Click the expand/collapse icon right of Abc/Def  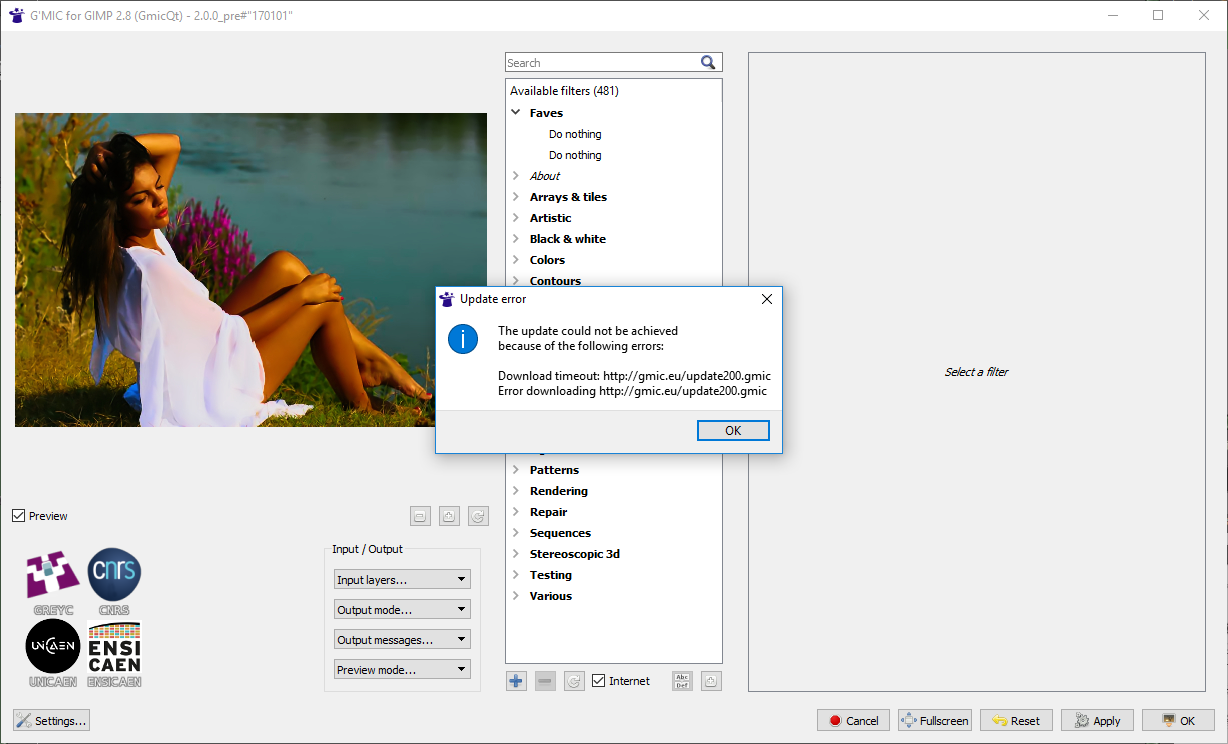[711, 681]
